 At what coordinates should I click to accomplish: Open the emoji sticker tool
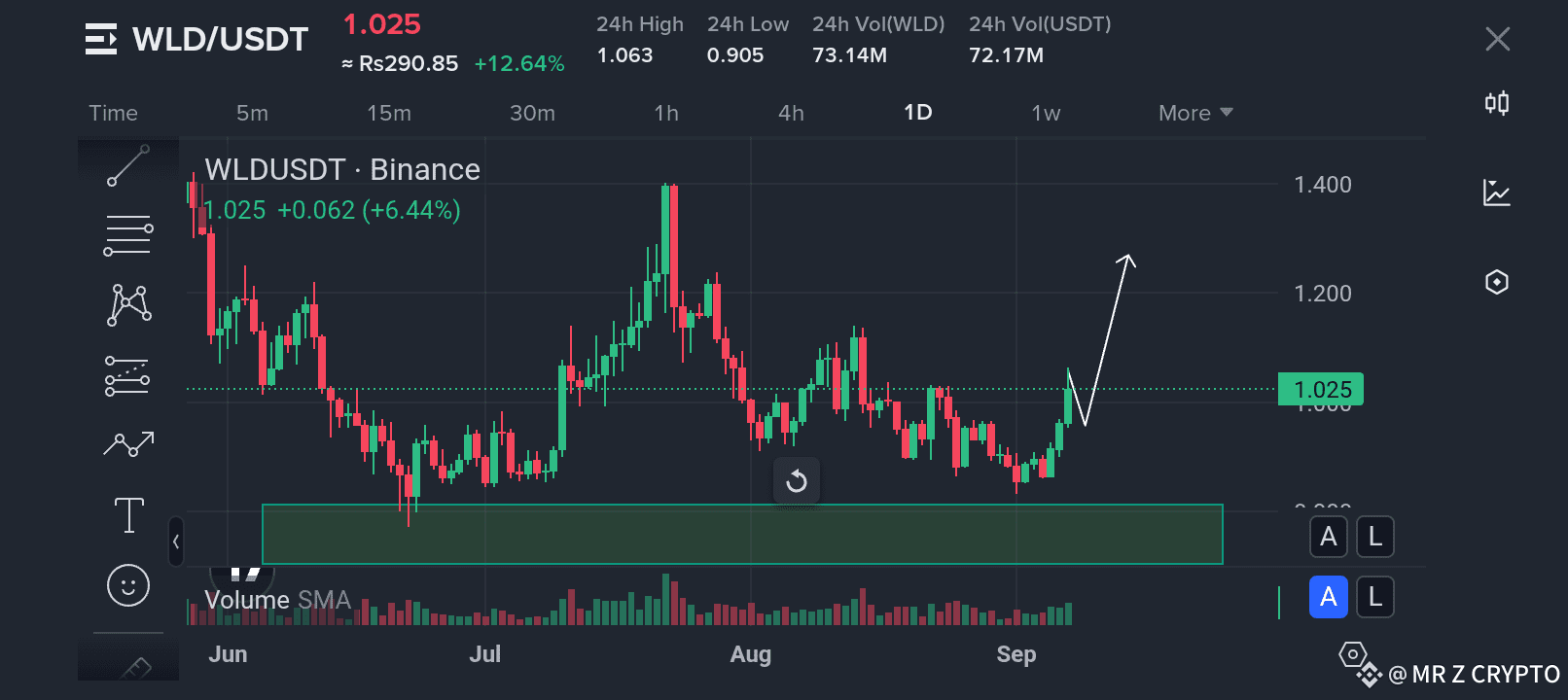click(x=128, y=585)
